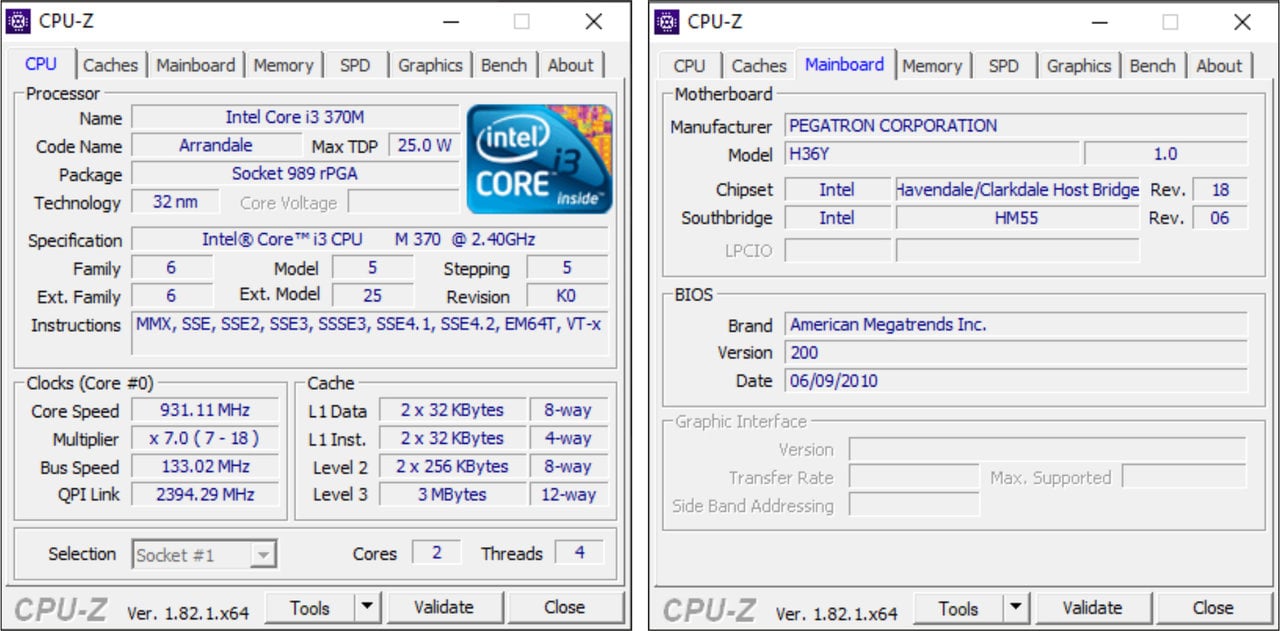The width and height of the screenshot is (1280, 631).
Task: Open the Socket #1 selection dropdown
Action: (x=204, y=554)
